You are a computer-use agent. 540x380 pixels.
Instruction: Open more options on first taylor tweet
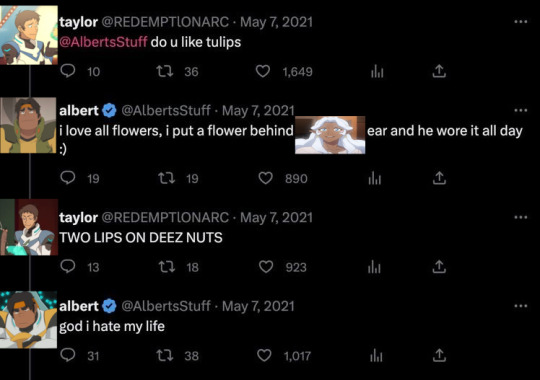point(520,22)
